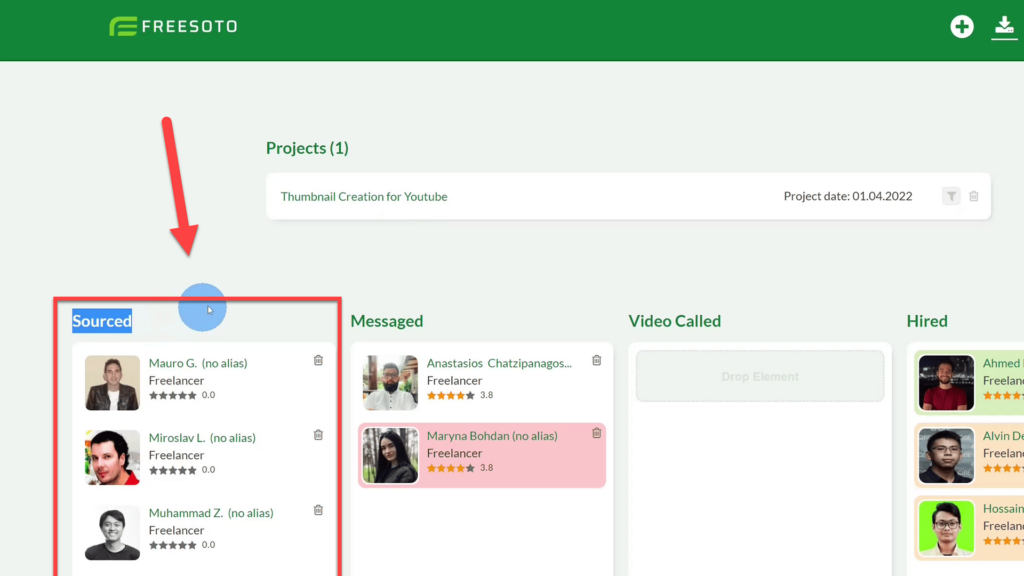Click the Freesoto logo
Viewport: 1024px width, 576px height.
coord(173,26)
